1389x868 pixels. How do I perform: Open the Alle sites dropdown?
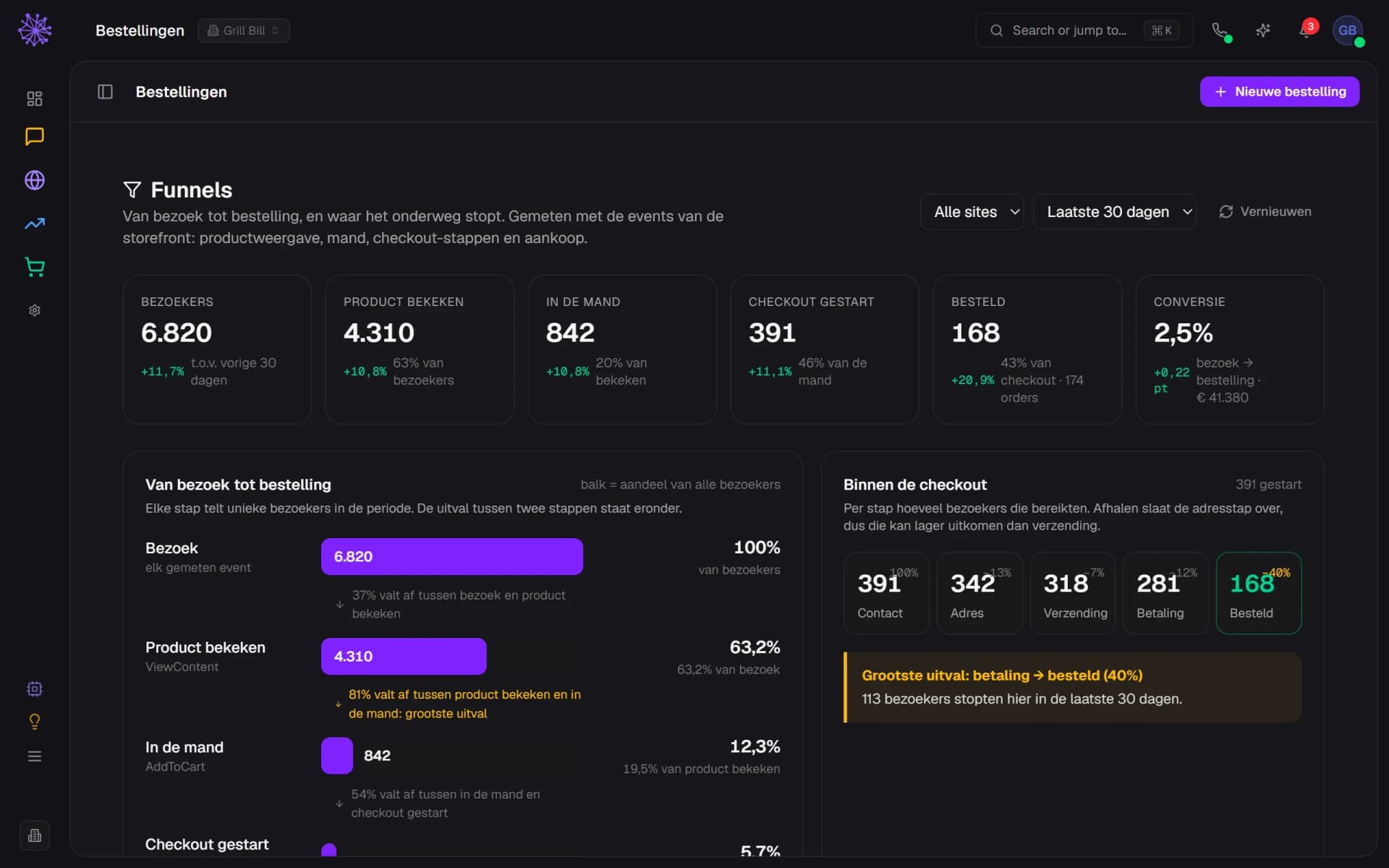point(972,212)
